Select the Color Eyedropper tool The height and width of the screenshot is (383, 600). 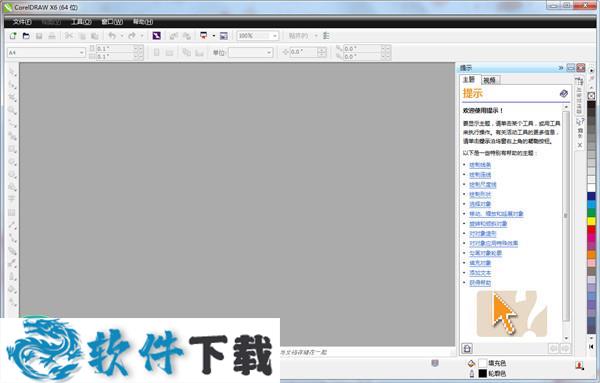point(12,264)
